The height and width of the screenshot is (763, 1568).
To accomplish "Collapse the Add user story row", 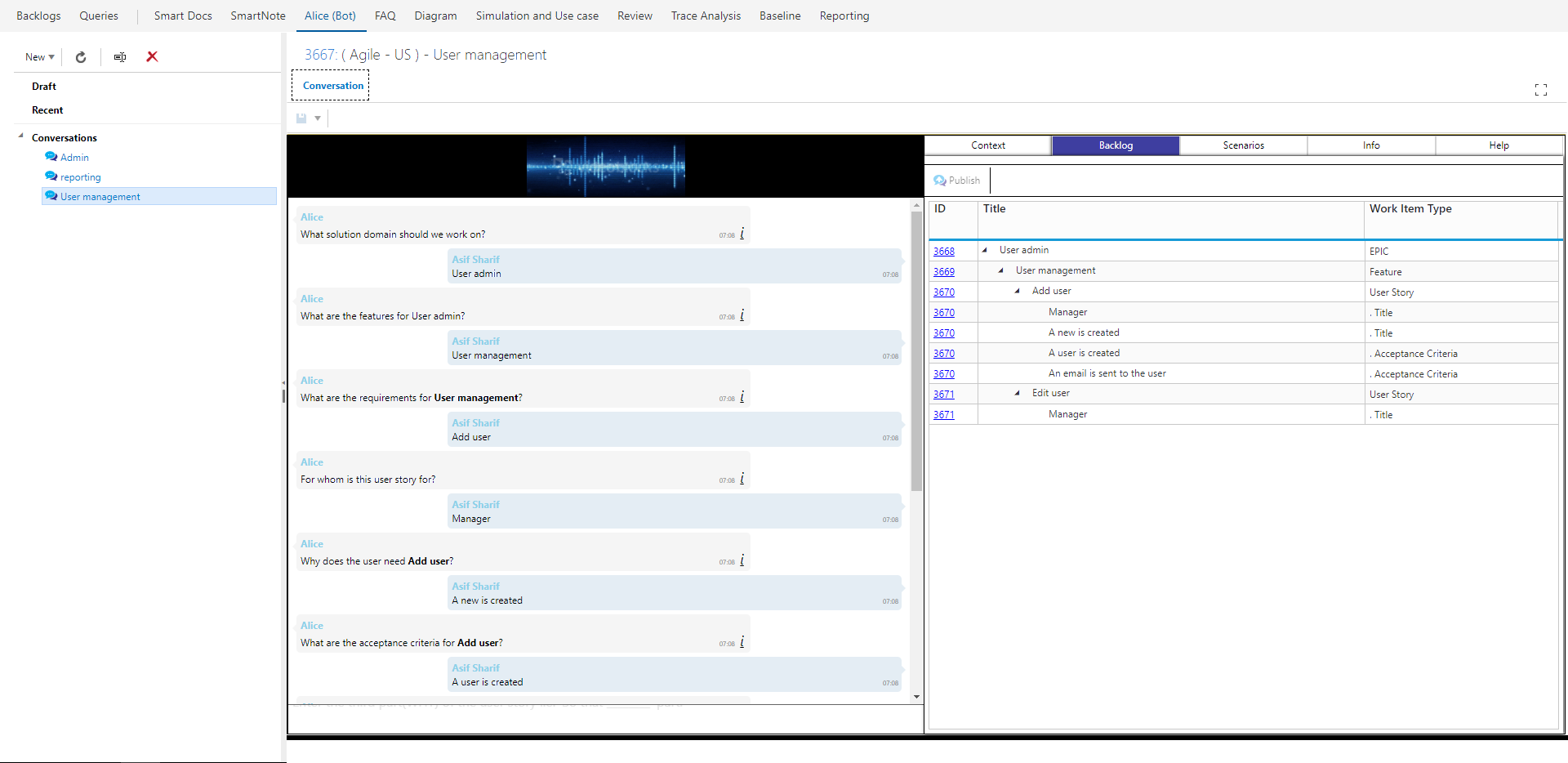I will (1018, 291).
